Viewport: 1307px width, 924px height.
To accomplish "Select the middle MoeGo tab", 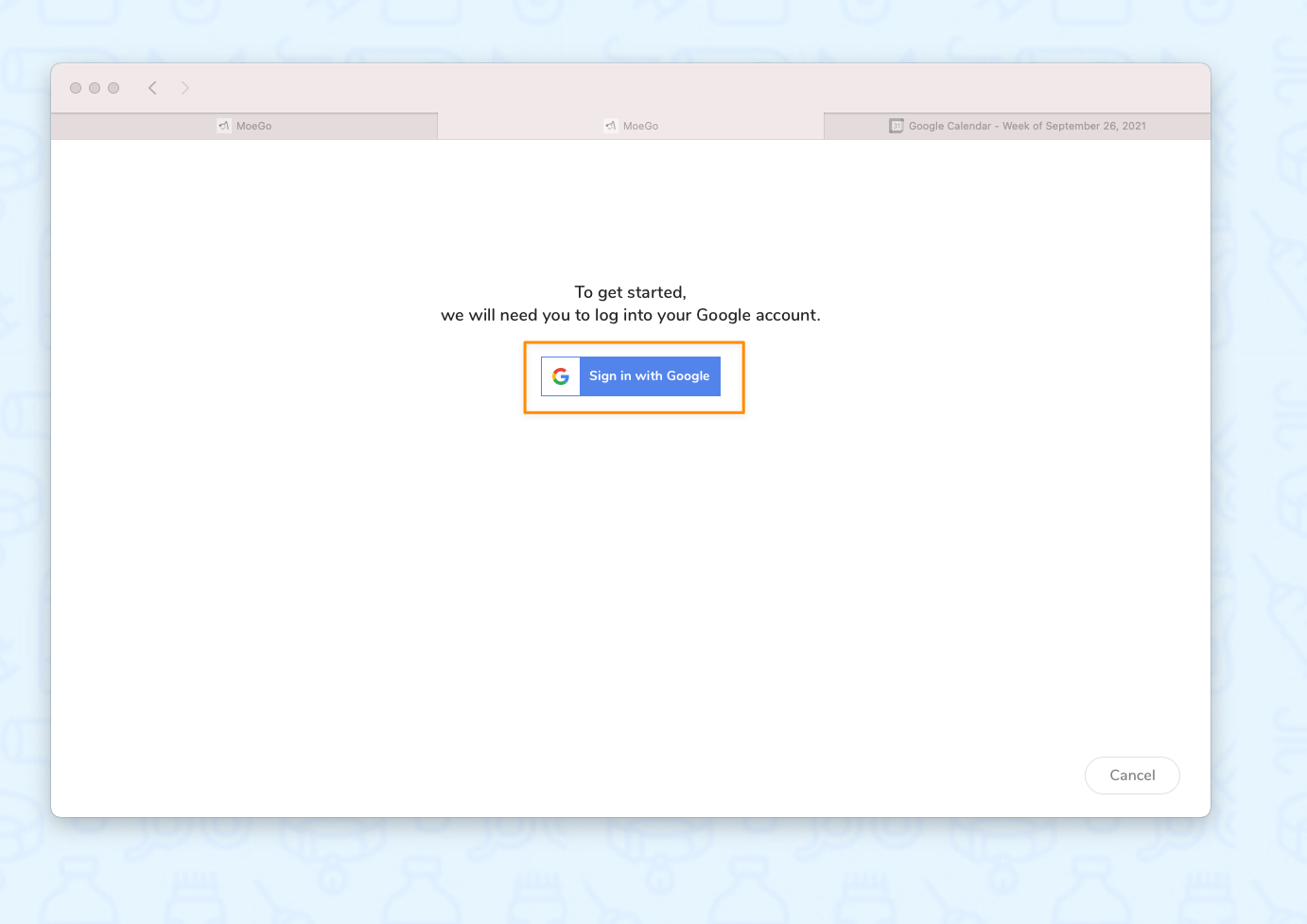I will coord(631,126).
